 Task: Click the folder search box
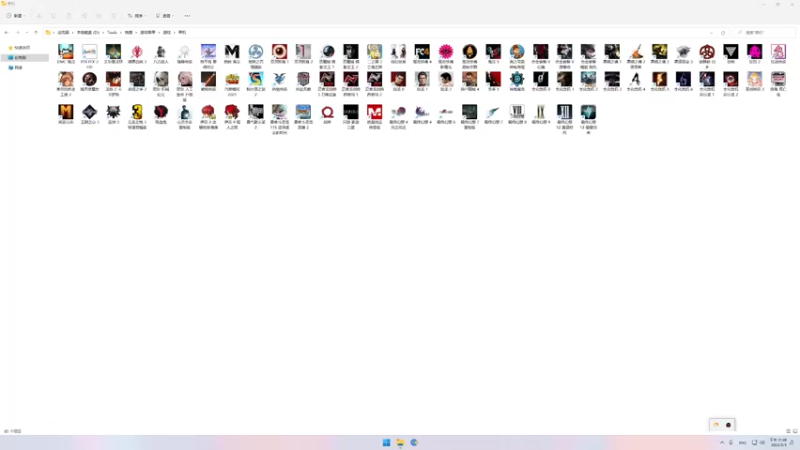(x=764, y=33)
